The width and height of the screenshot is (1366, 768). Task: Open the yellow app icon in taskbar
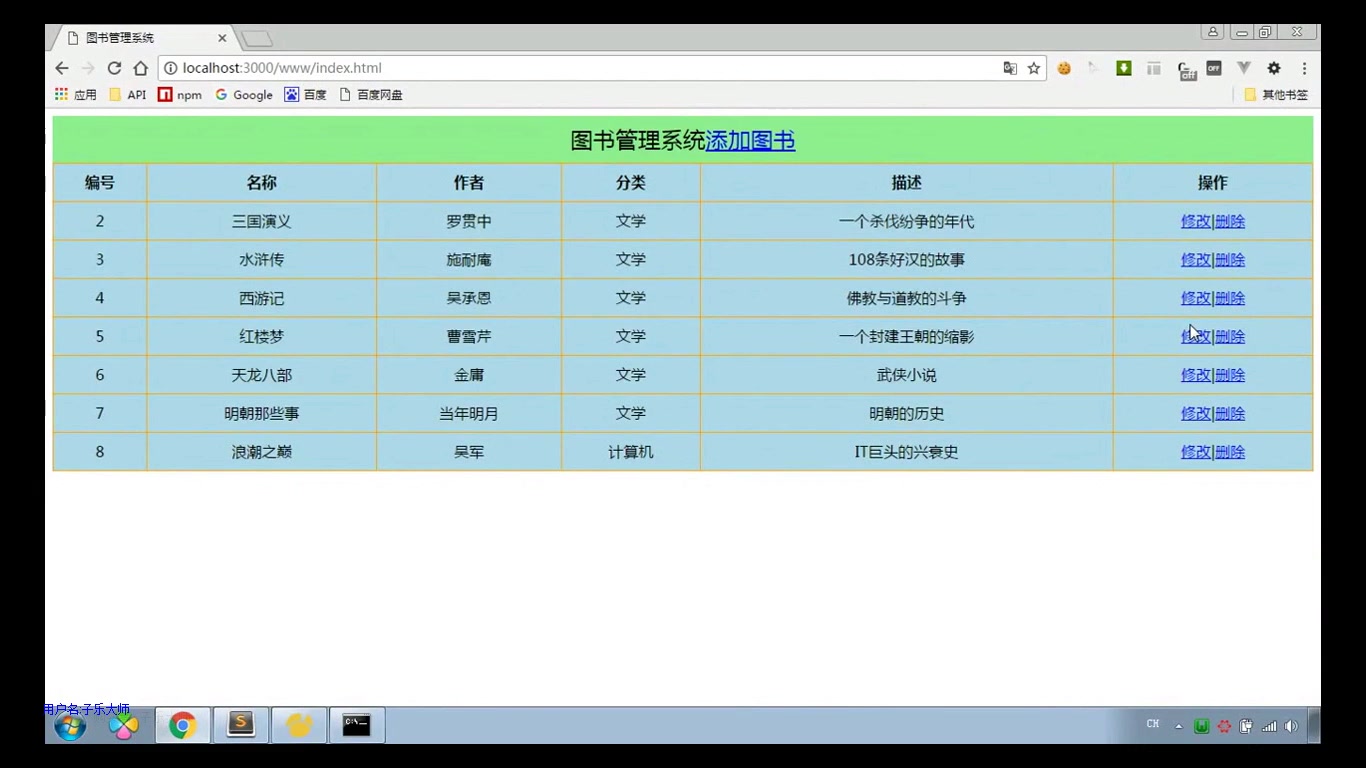point(299,726)
